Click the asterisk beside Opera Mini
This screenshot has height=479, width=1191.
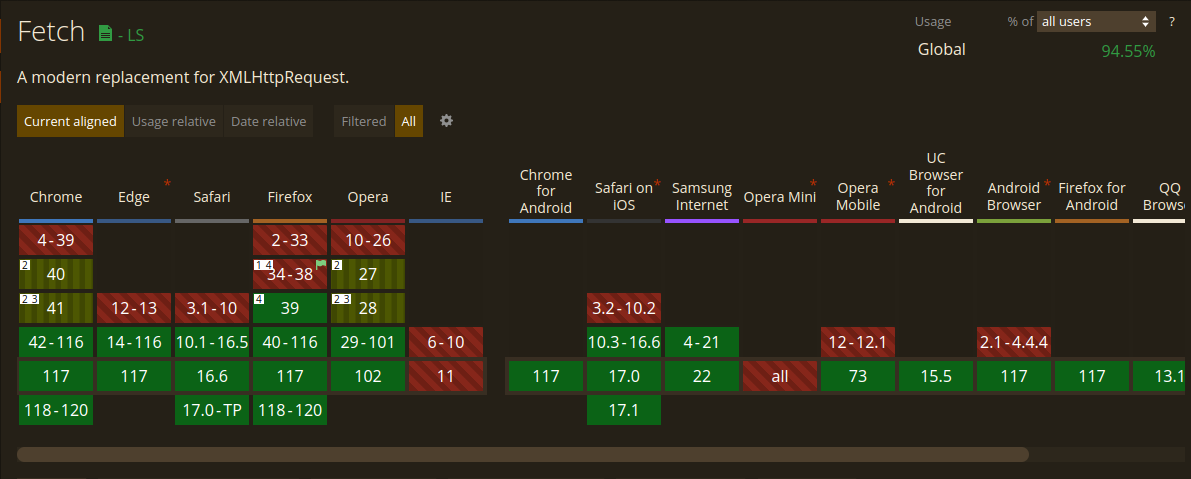[x=813, y=184]
